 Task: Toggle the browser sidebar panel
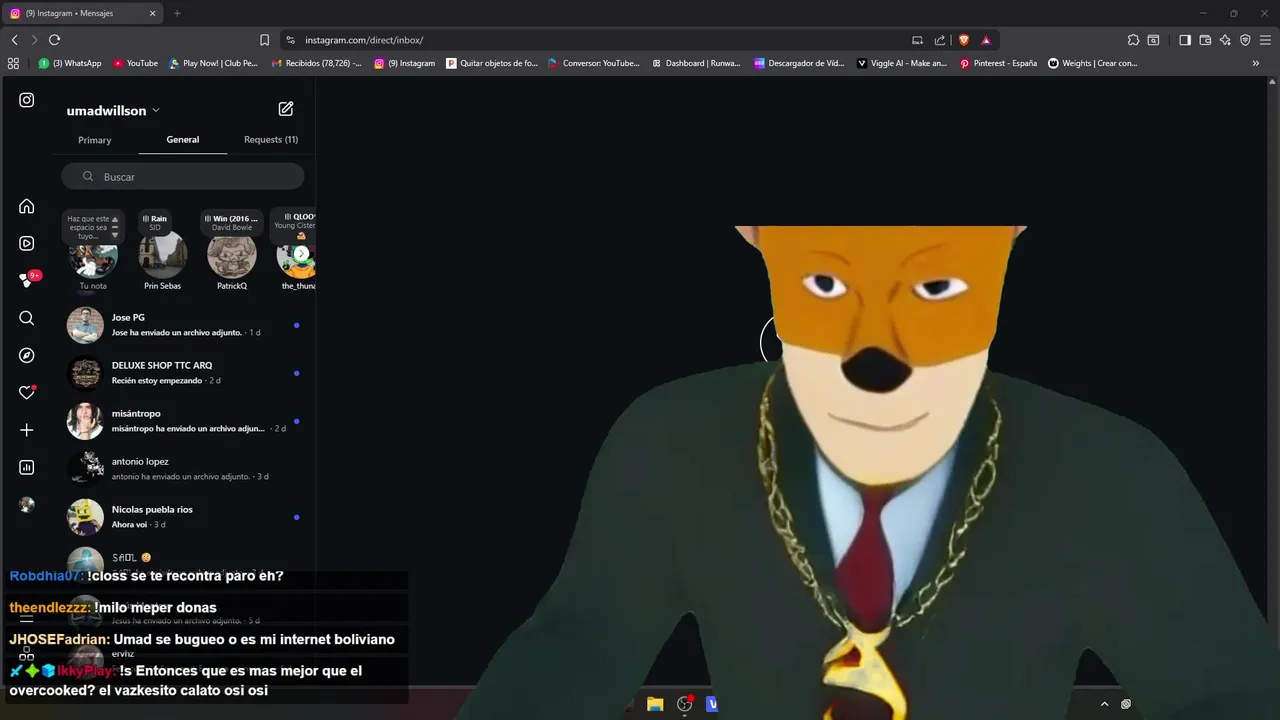(x=1185, y=40)
